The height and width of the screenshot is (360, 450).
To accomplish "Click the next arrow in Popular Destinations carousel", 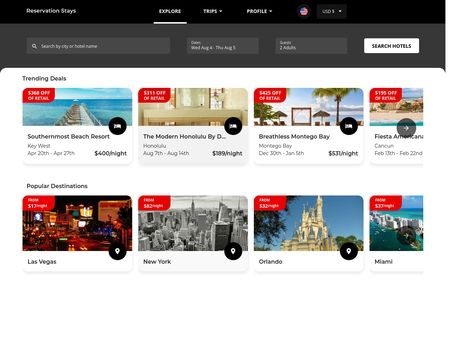I will tap(406, 236).
